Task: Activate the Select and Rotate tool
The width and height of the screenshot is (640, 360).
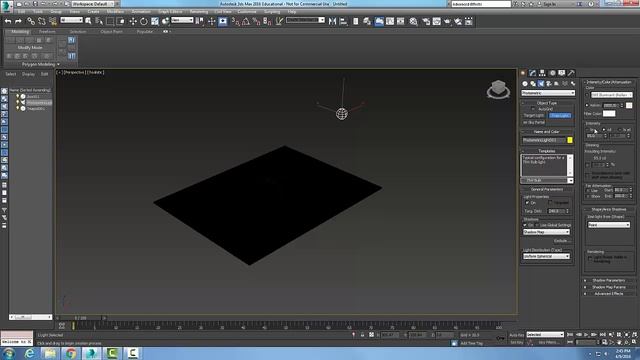Action: pyautogui.click(x=144, y=21)
